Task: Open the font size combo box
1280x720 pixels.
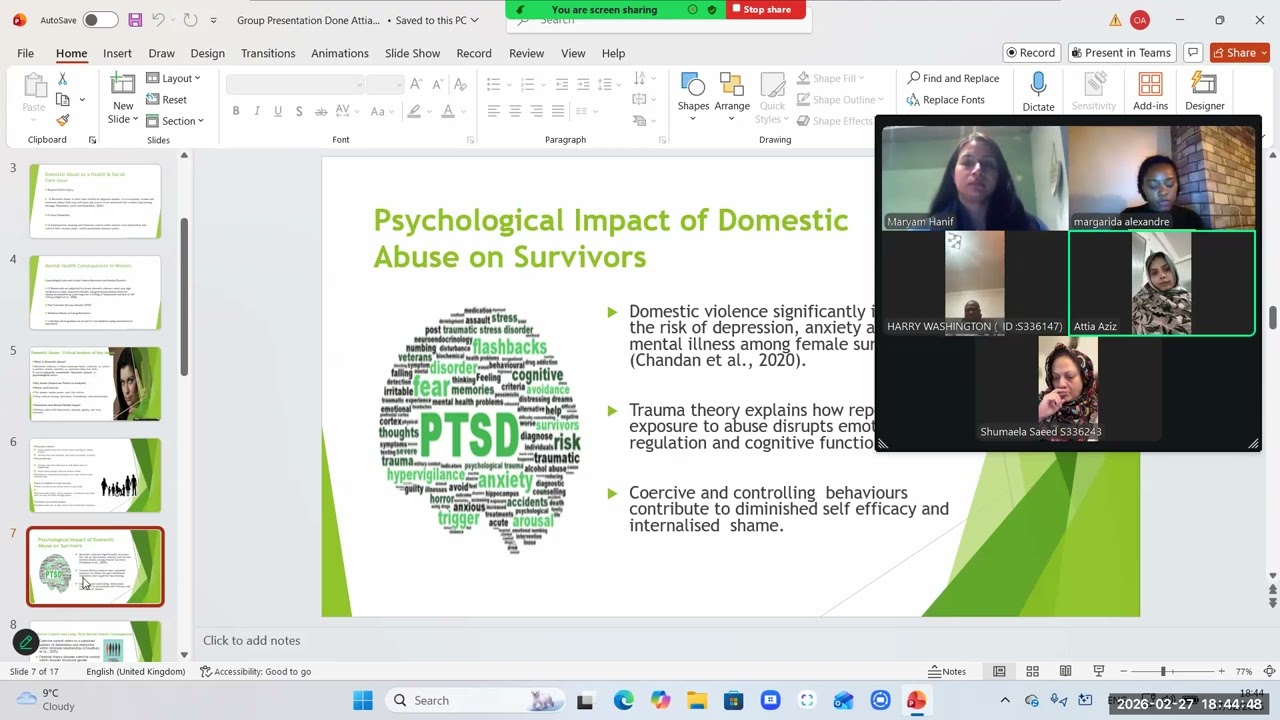Action: pos(385,84)
